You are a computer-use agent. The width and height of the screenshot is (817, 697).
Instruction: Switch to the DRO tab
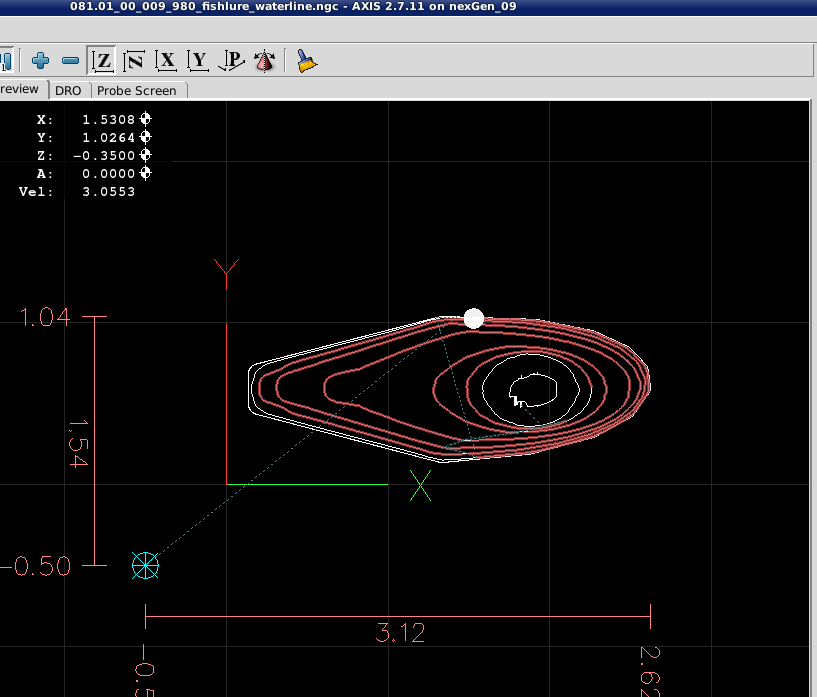[x=68, y=90]
